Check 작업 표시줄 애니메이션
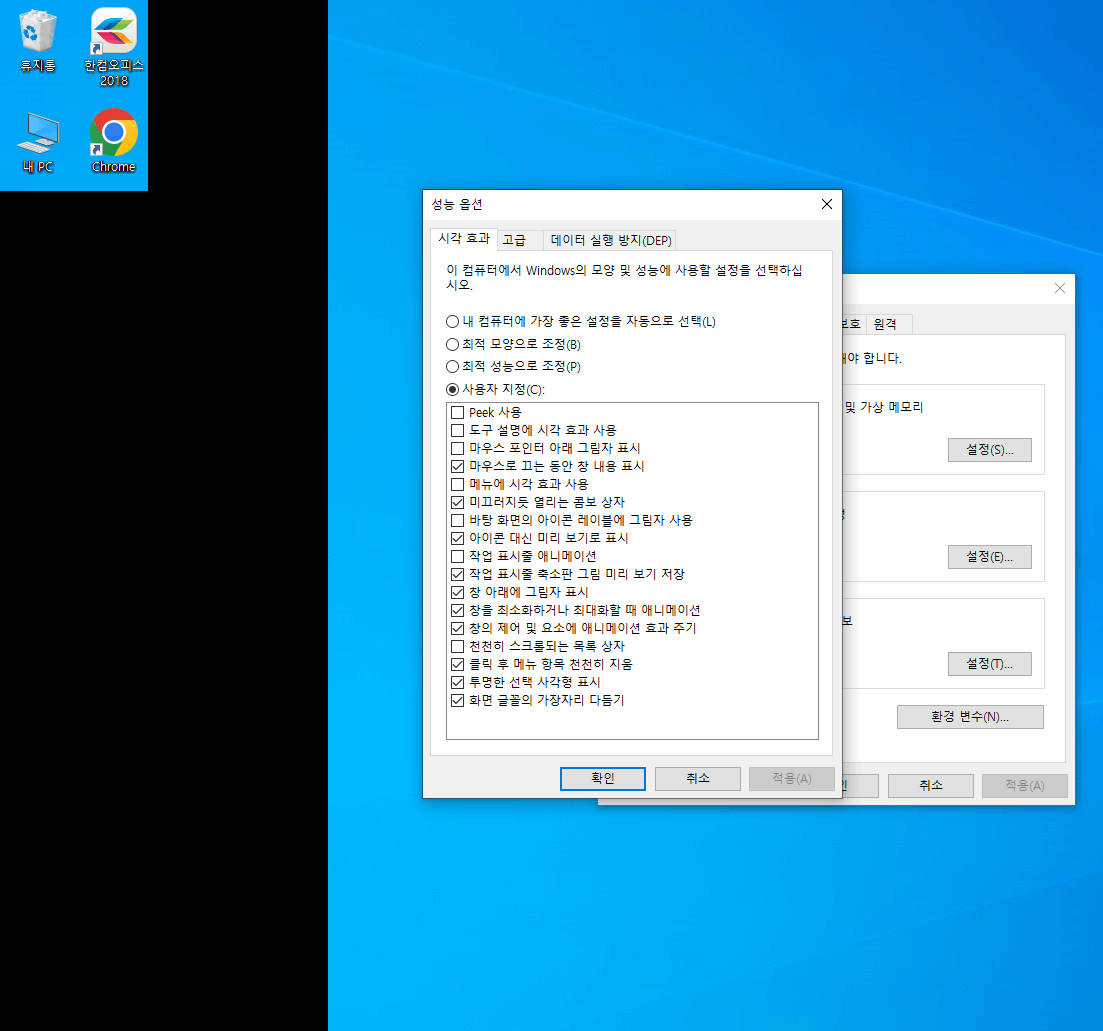1103x1031 pixels. pos(457,556)
